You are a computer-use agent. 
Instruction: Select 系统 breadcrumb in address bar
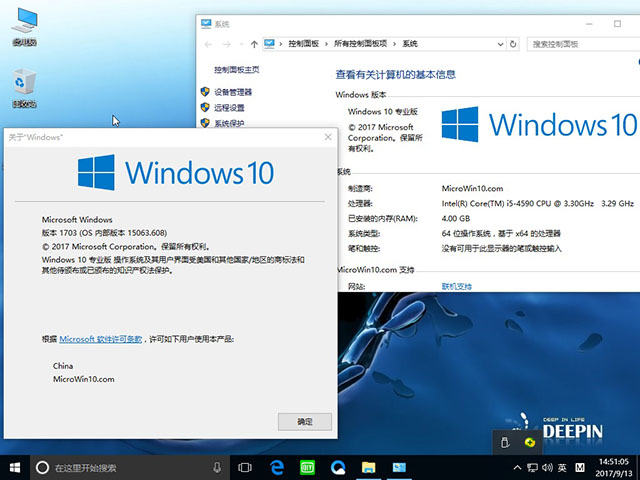[410, 44]
